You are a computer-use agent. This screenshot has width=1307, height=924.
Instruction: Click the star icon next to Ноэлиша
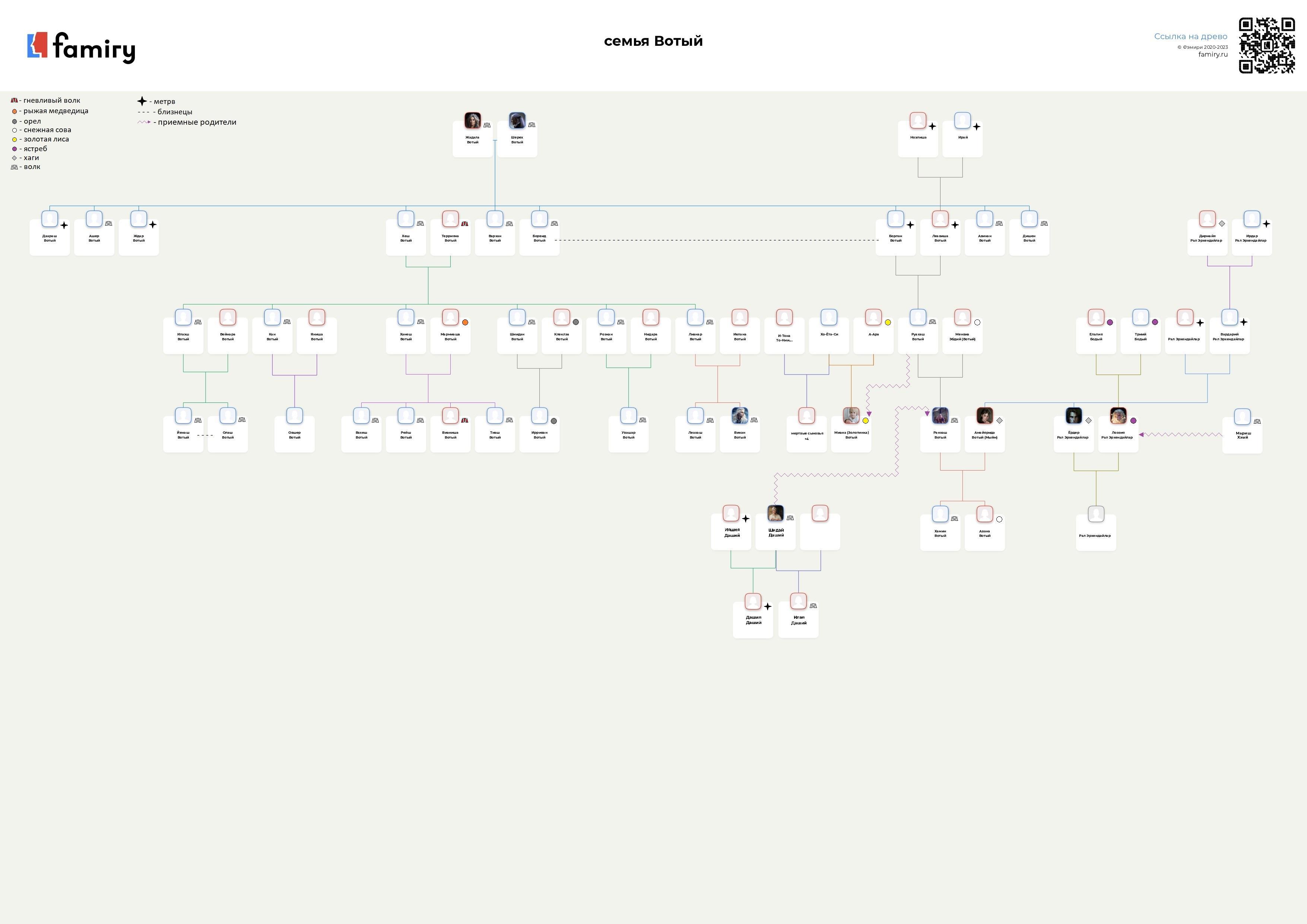click(932, 126)
